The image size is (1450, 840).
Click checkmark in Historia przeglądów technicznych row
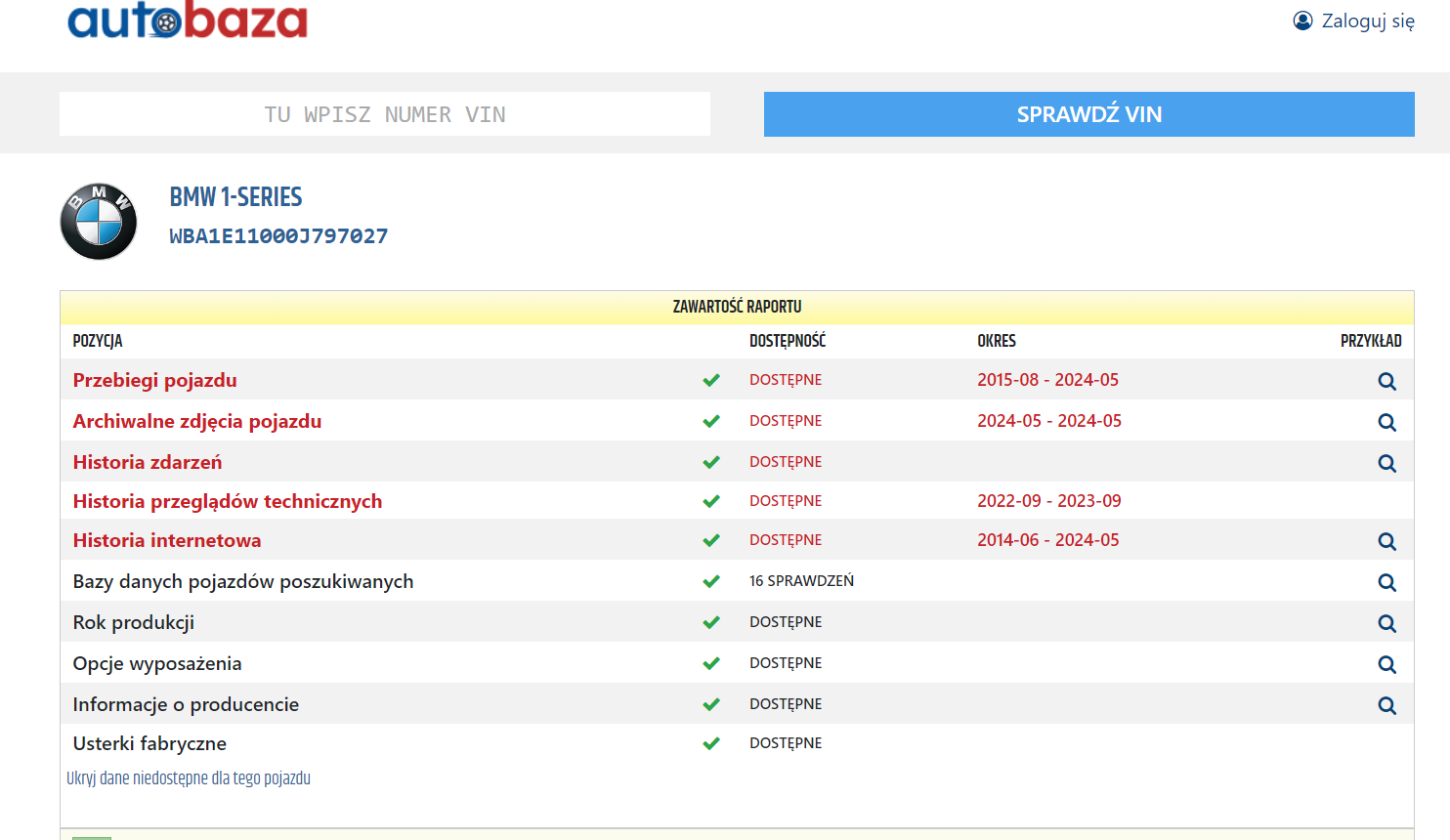[x=711, y=501]
